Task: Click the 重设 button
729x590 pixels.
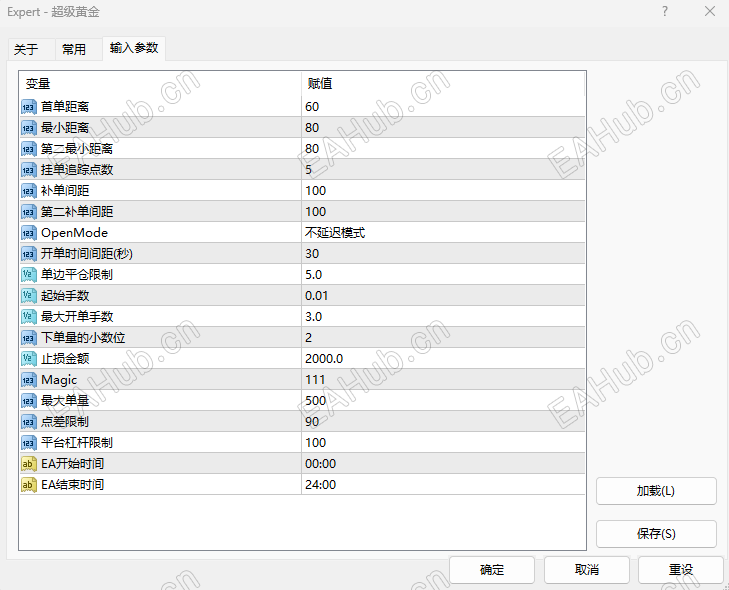Action: (681, 570)
